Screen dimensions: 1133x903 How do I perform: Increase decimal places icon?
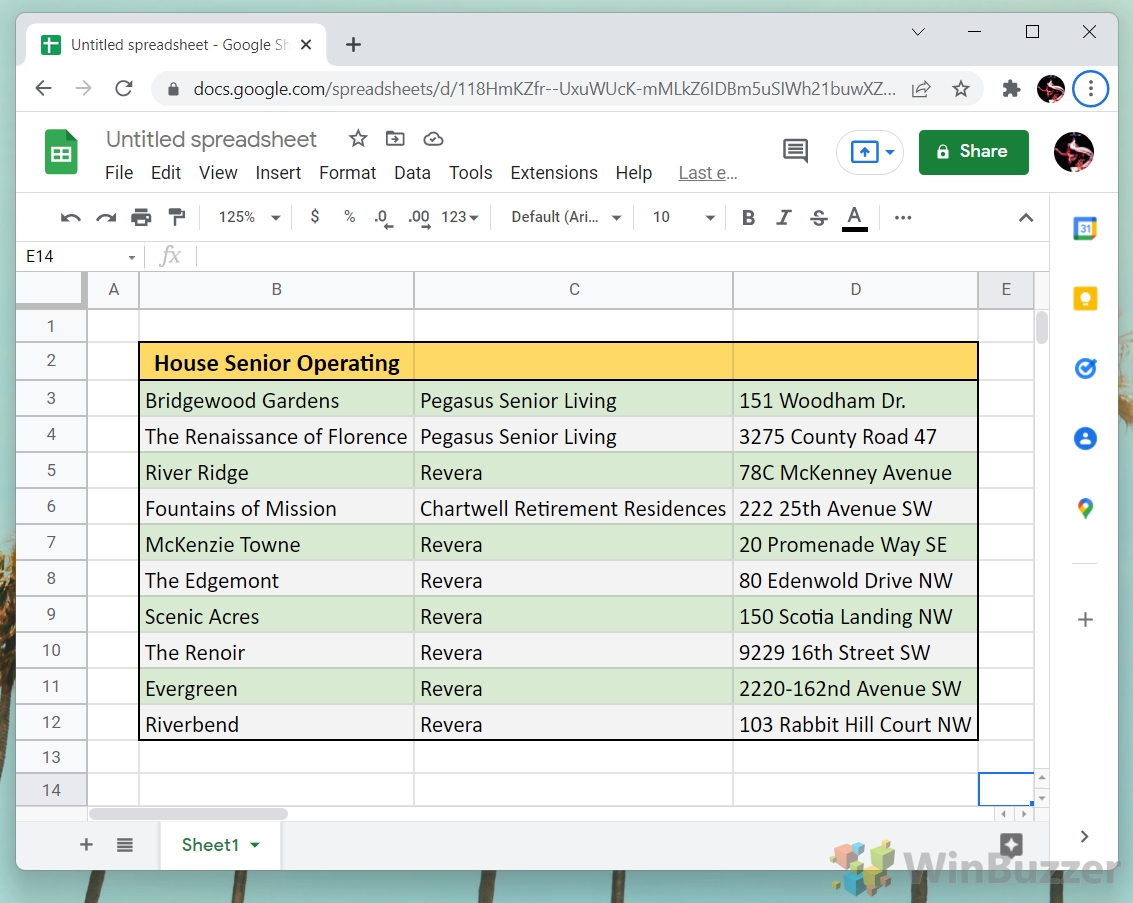[x=419, y=217]
